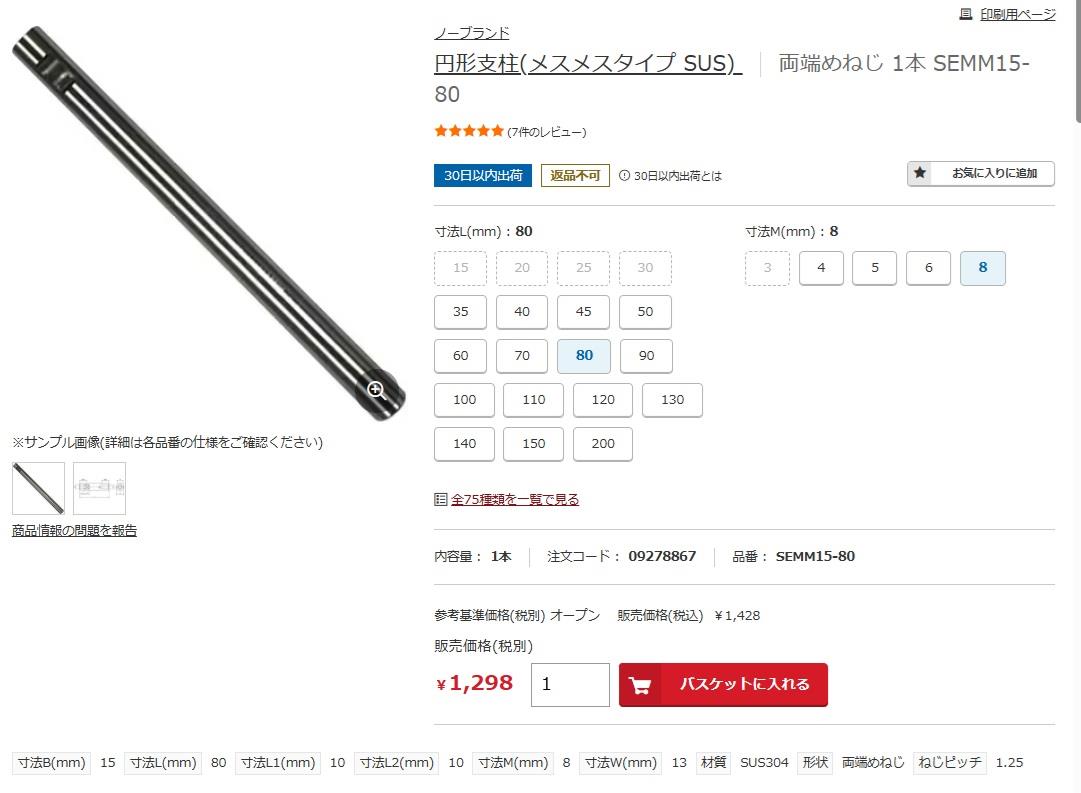This screenshot has height=793, width=1081.
Task: Click 商品情報の問題を報告 link
Action: [x=74, y=530]
